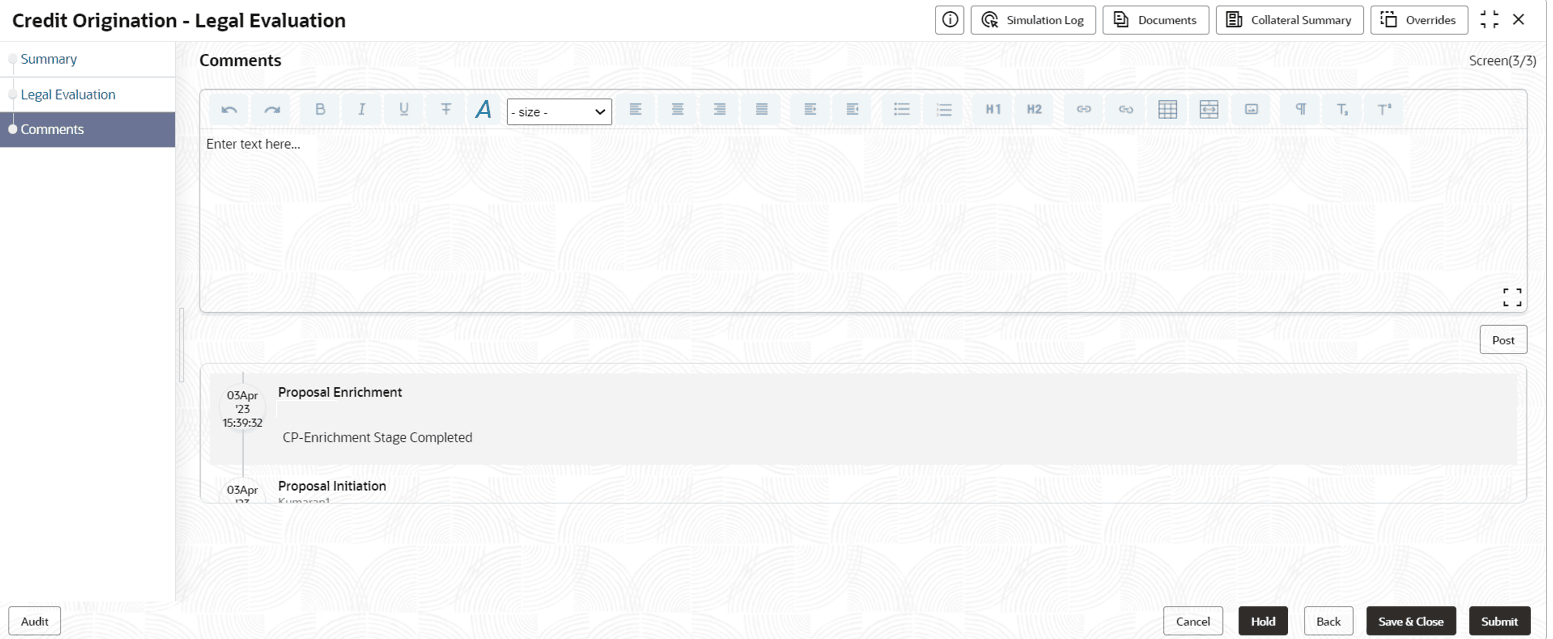
Task: Open the Simulation Log
Action: [x=1033, y=20]
